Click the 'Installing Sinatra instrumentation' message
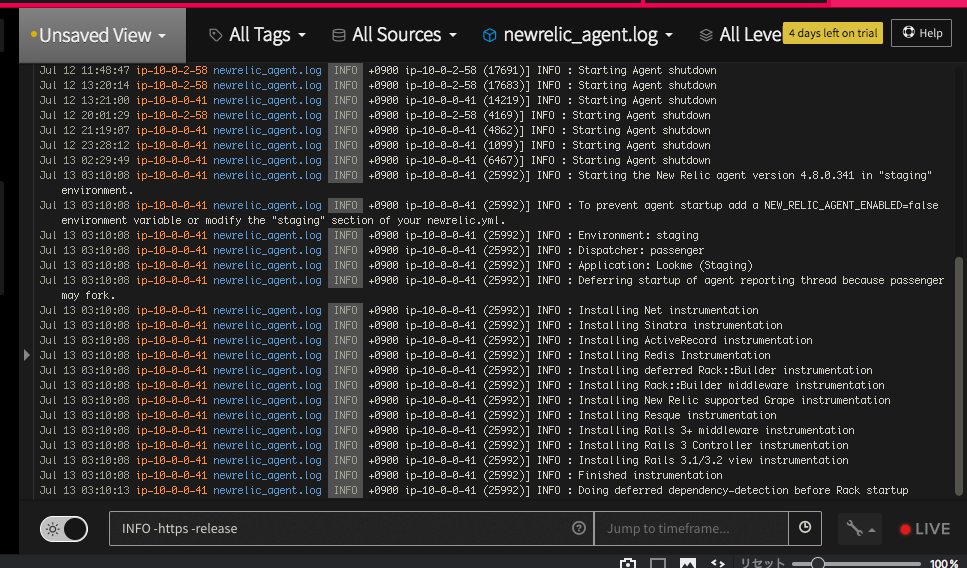The width and height of the screenshot is (967, 568). point(680,325)
